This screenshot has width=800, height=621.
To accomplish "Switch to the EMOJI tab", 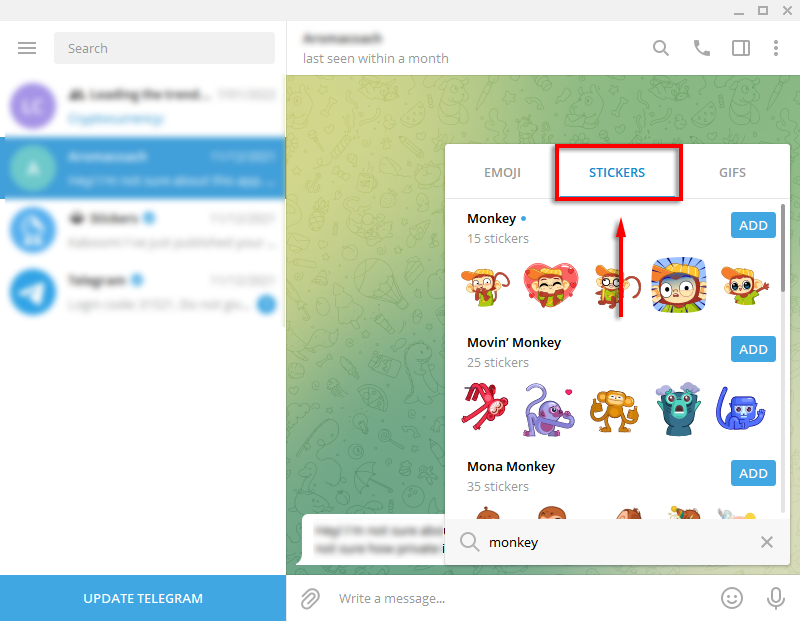I will click(502, 172).
